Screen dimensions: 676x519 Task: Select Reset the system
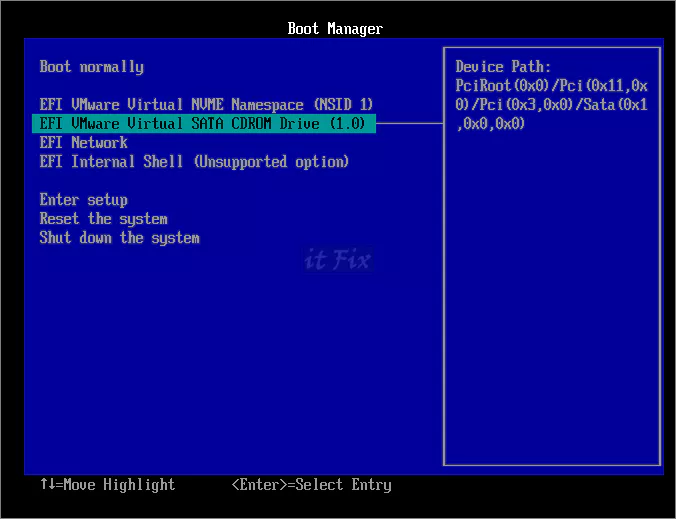103,219
